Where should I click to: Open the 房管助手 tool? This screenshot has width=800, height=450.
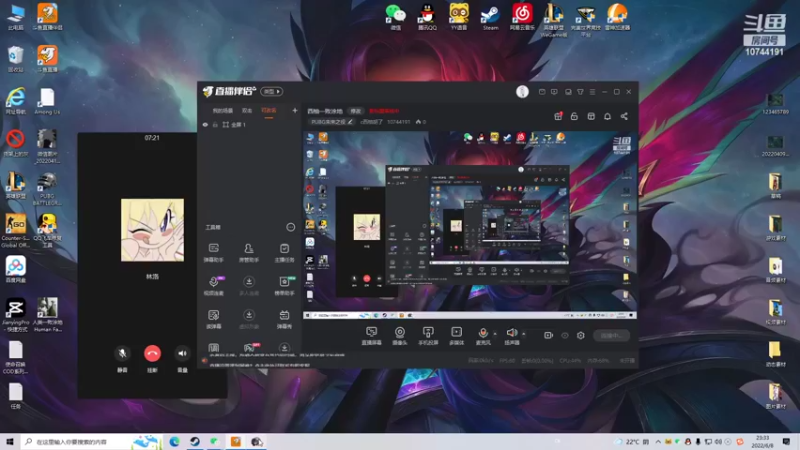click(249, 253)
